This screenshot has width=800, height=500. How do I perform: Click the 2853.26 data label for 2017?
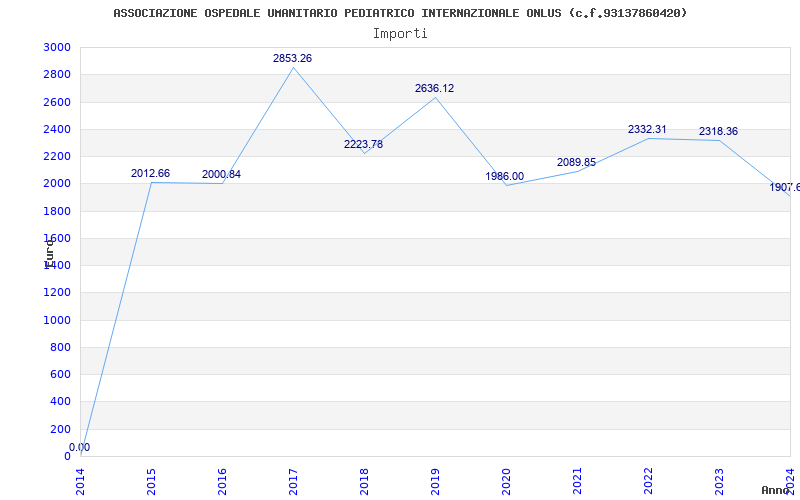tap(292, 59)
